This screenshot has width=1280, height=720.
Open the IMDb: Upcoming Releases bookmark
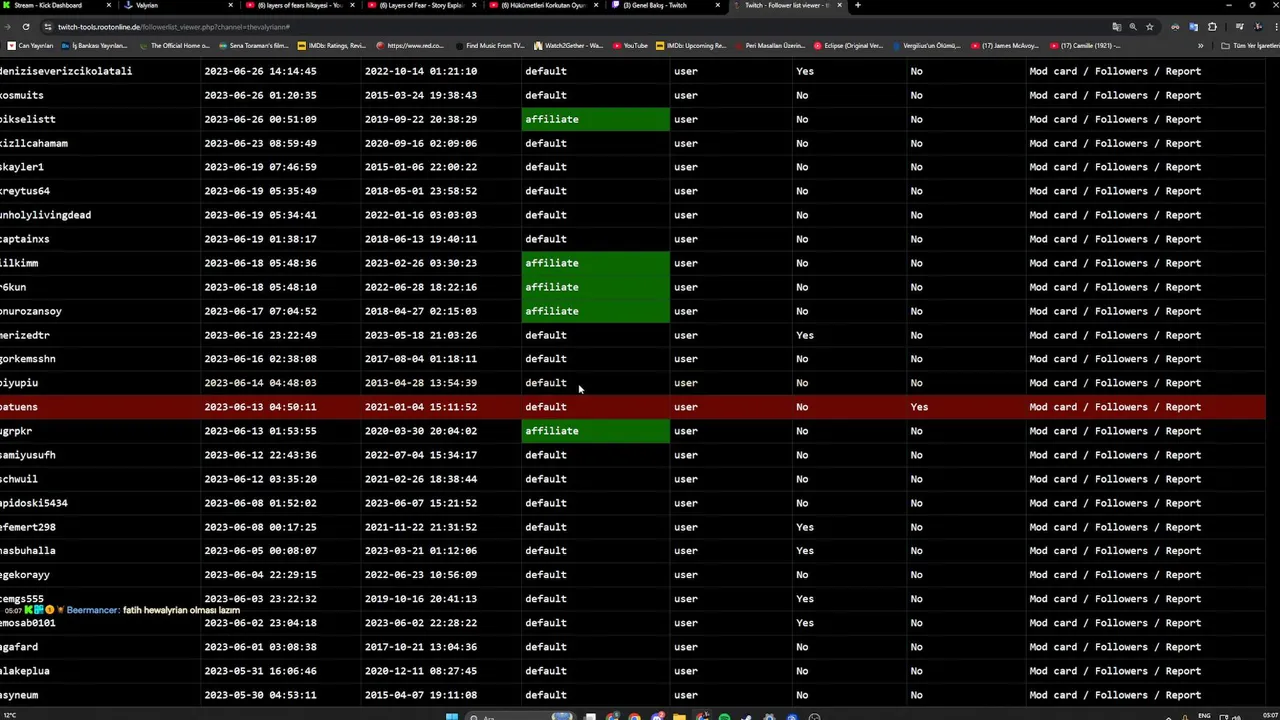coord(691,46)
